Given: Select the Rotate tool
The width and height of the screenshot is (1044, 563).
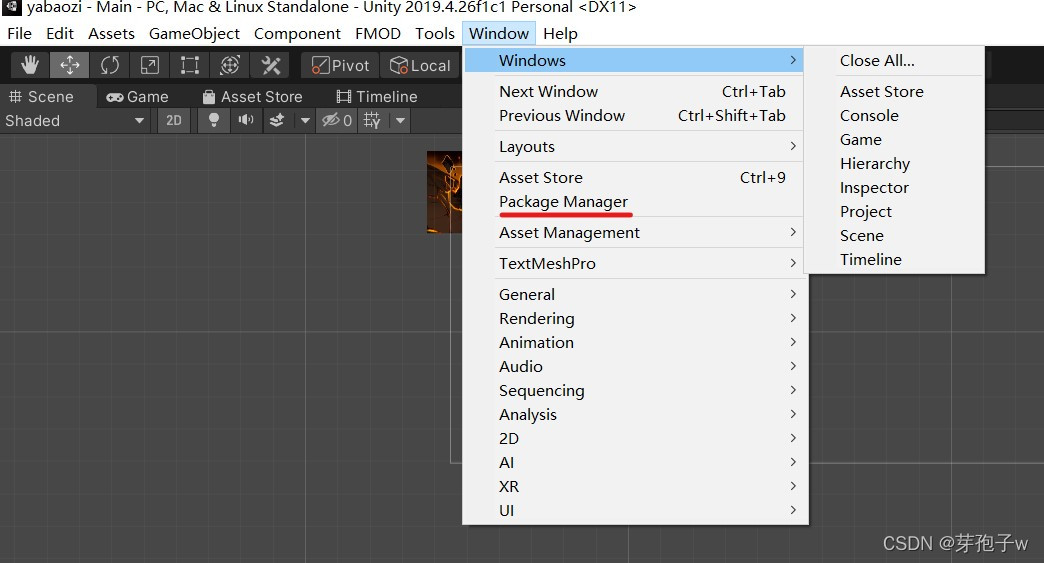Looking at the screenshot, I should 110,65.
